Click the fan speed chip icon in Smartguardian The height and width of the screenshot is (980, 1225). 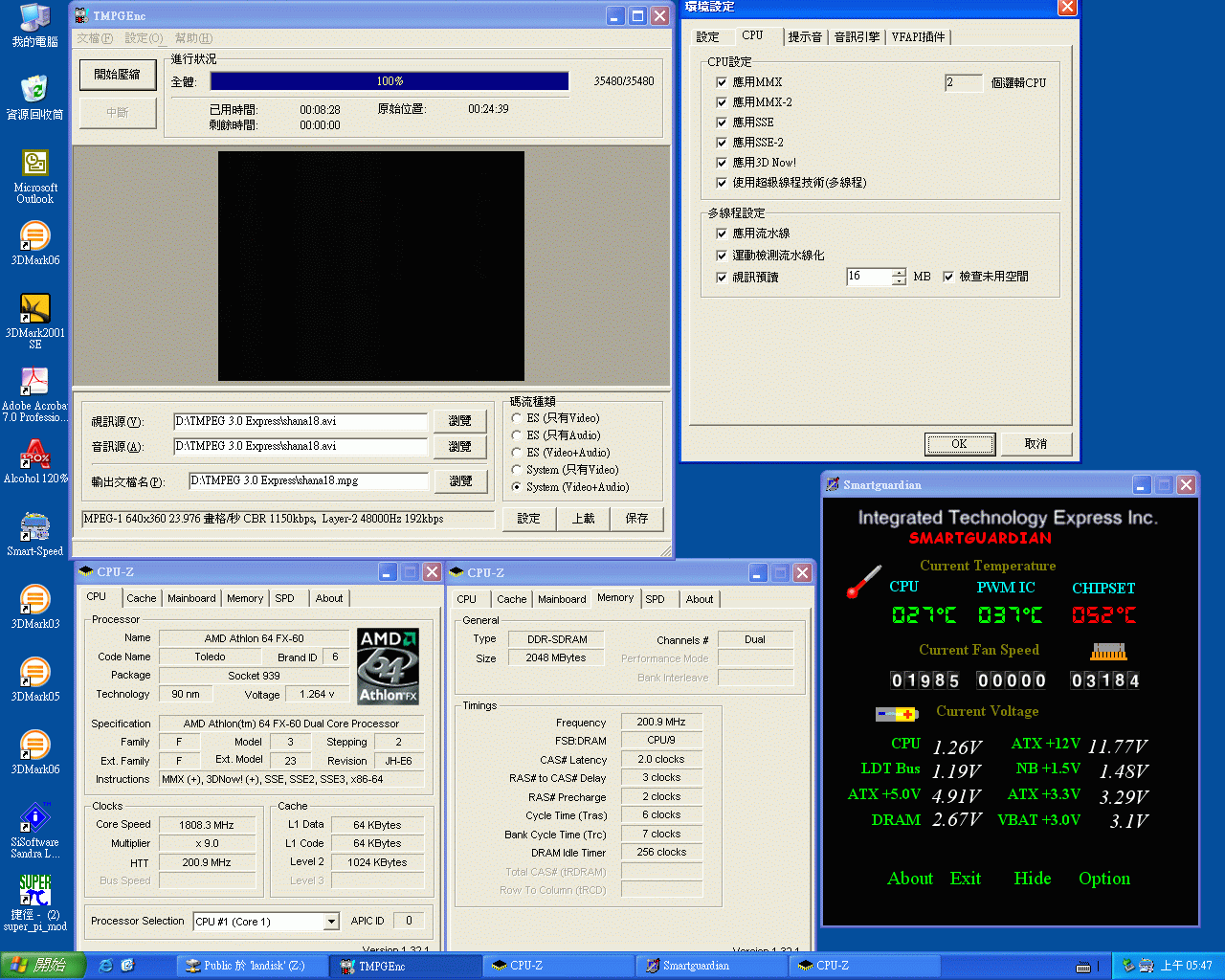point(1108,652)
